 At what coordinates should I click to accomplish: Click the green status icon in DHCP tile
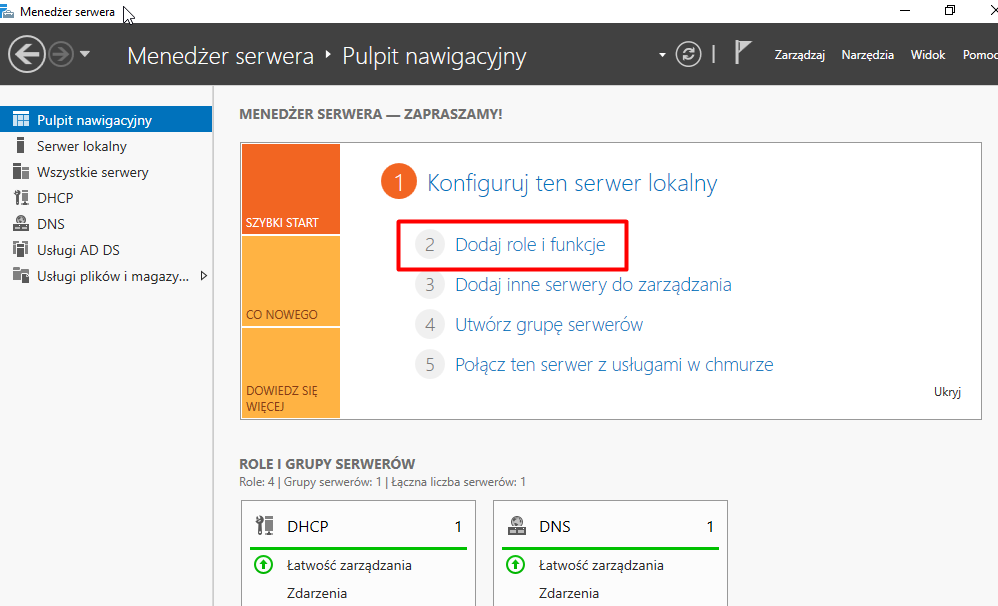point(264,565)
